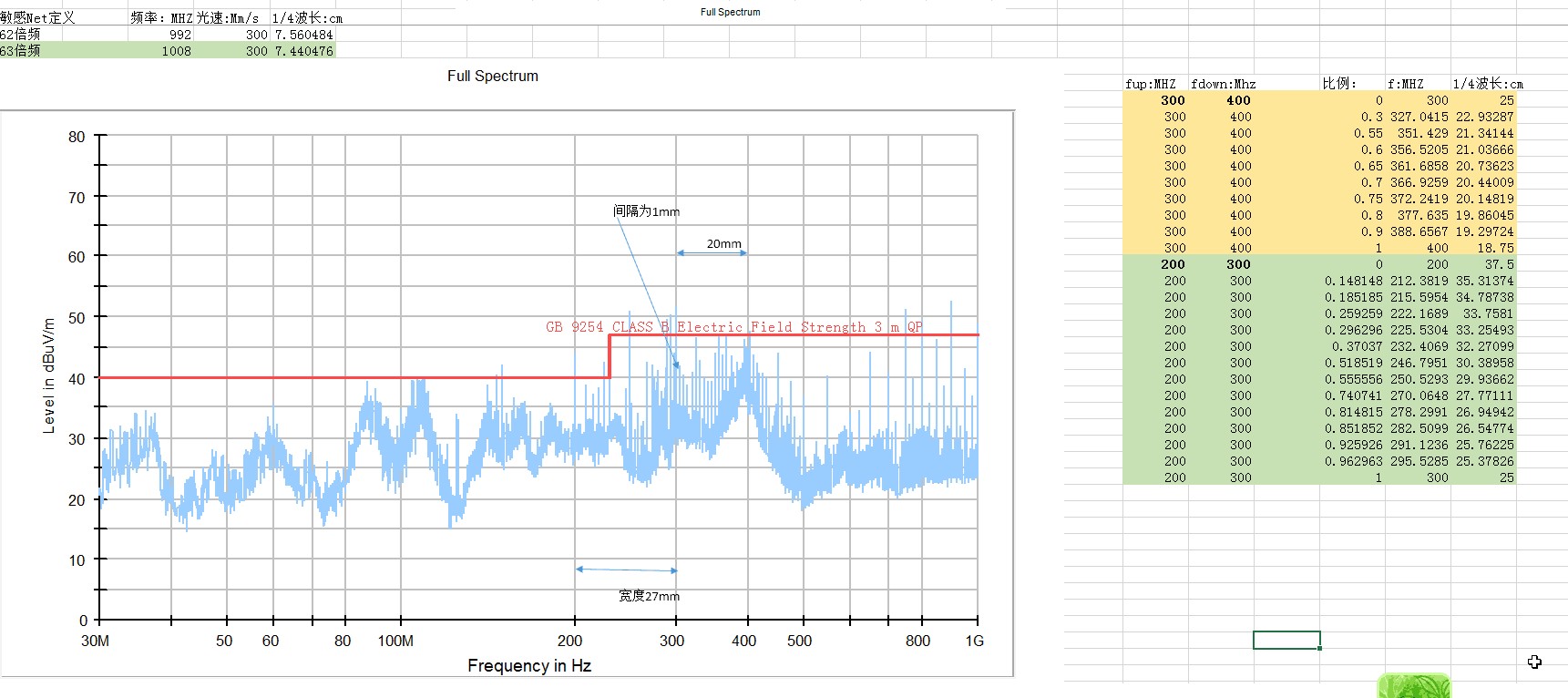The image size is (1568, 698).
Task: Select the "fup:MHZ" column header
Action: point(1151,84)
